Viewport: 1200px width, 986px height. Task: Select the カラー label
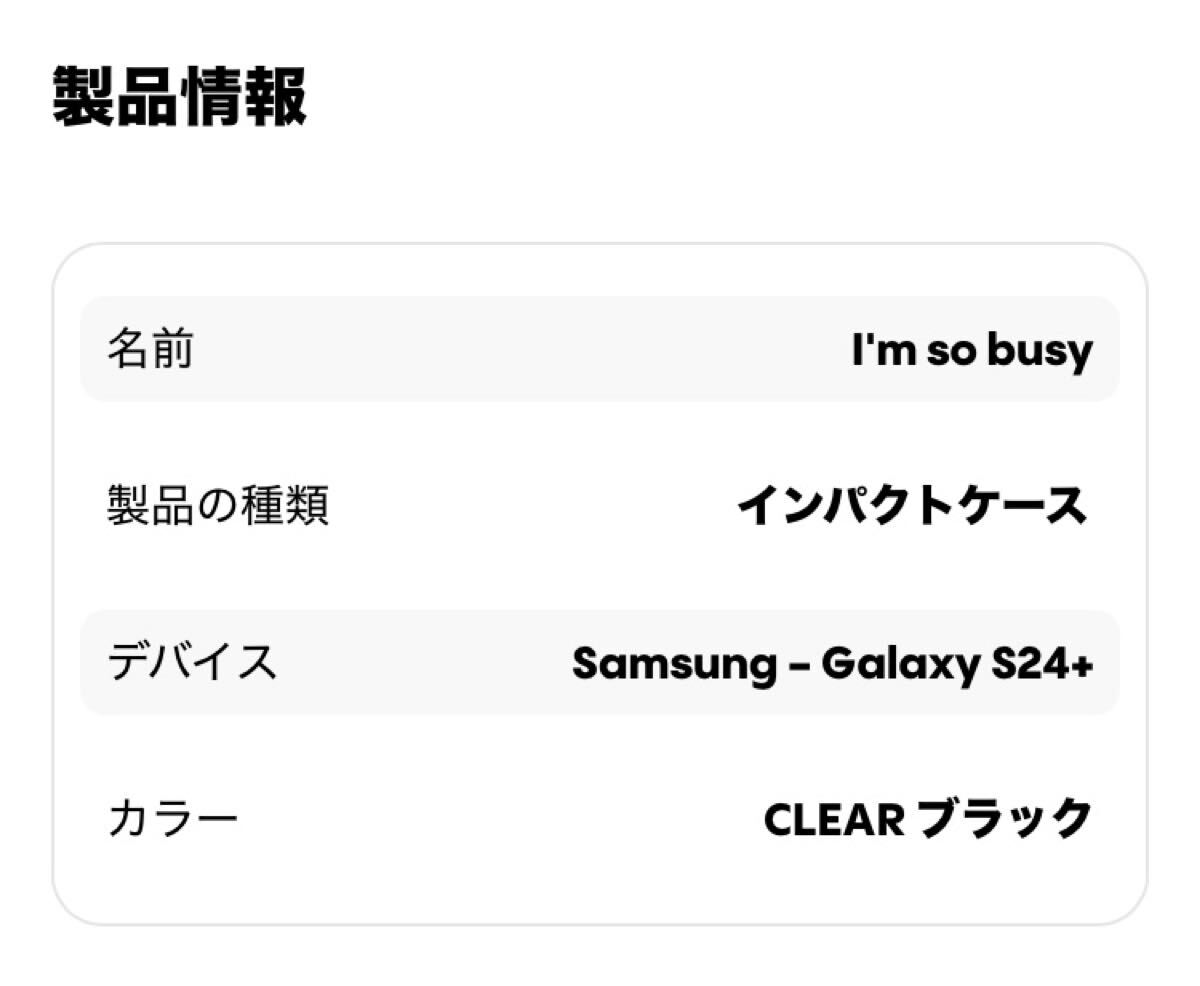(173, 819)
